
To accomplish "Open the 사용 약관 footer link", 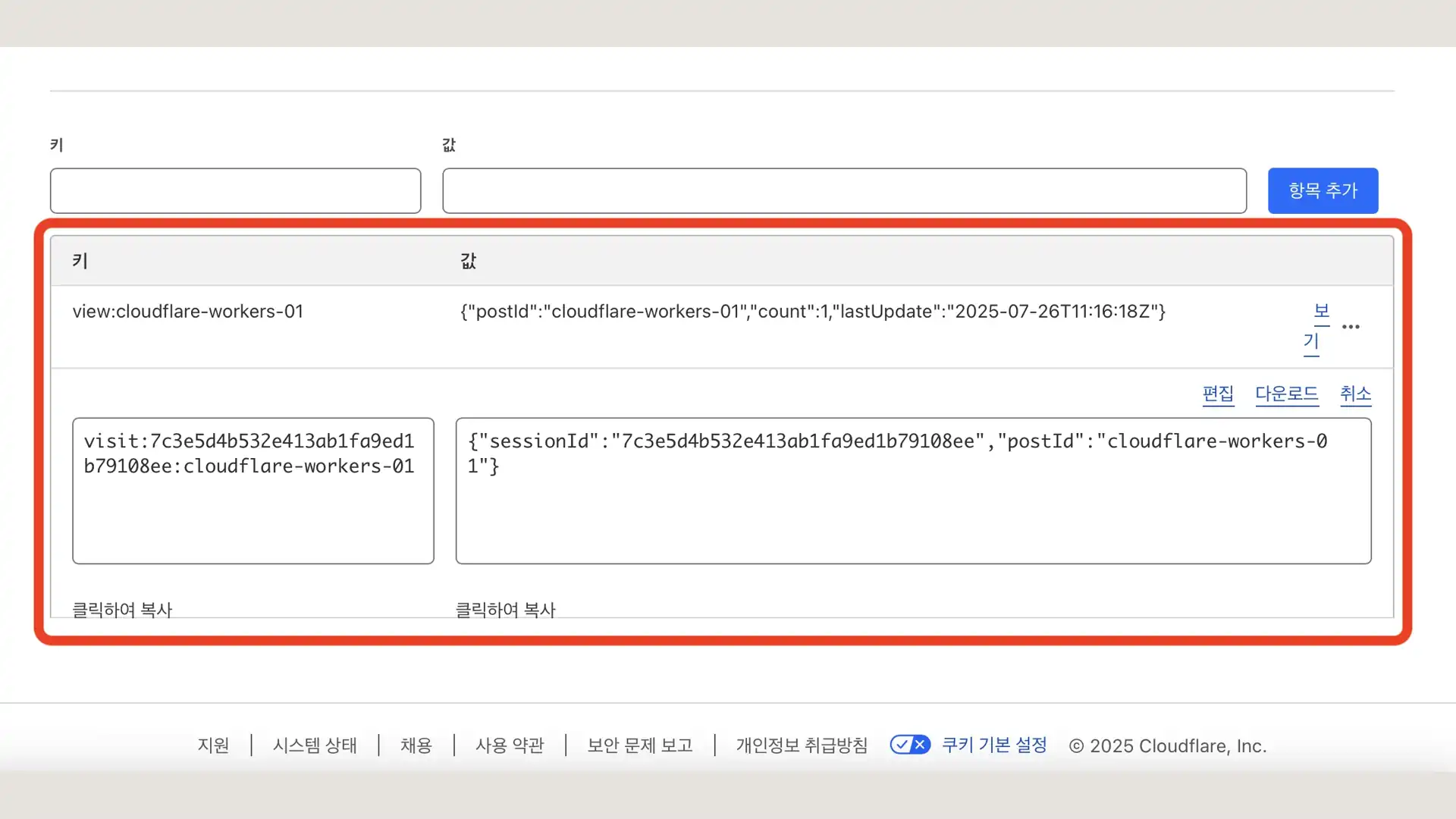I will (x=510, y=745).
